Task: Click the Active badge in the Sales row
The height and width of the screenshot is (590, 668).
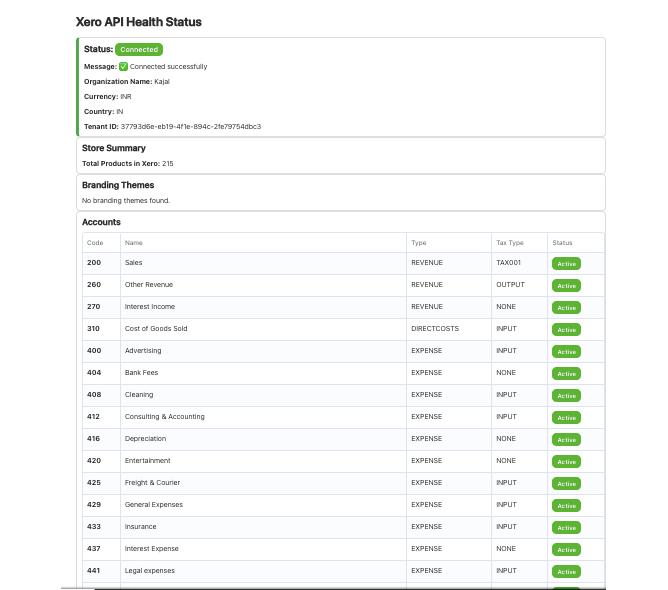Action: pos(566,264)
